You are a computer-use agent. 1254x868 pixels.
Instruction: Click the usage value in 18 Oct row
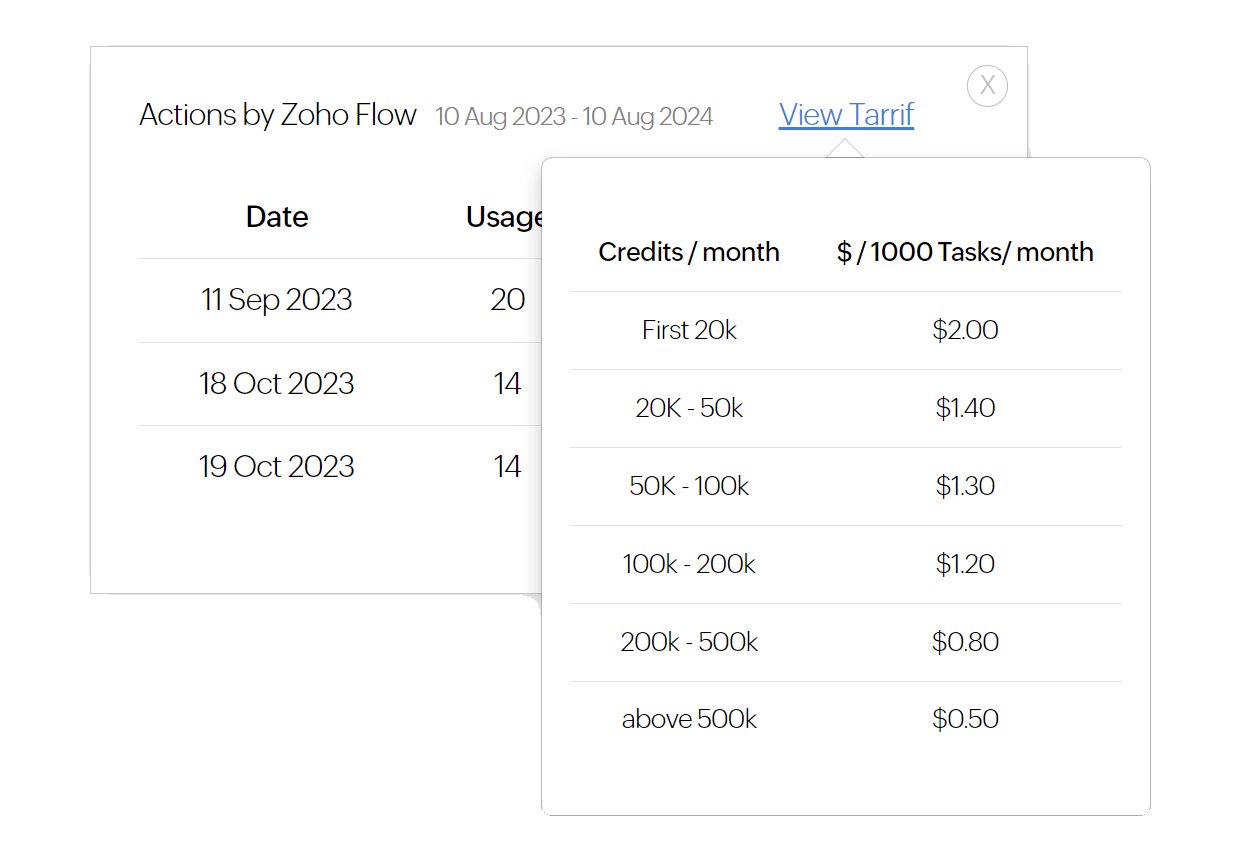(508, 384)
